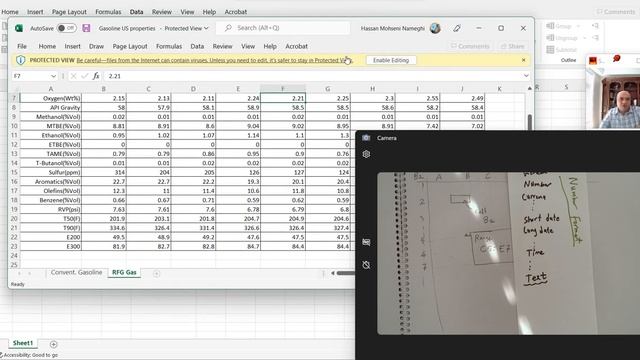This screenshot has height=360, width=640.
Task: Open Camera settings gear
Action: 366,154
